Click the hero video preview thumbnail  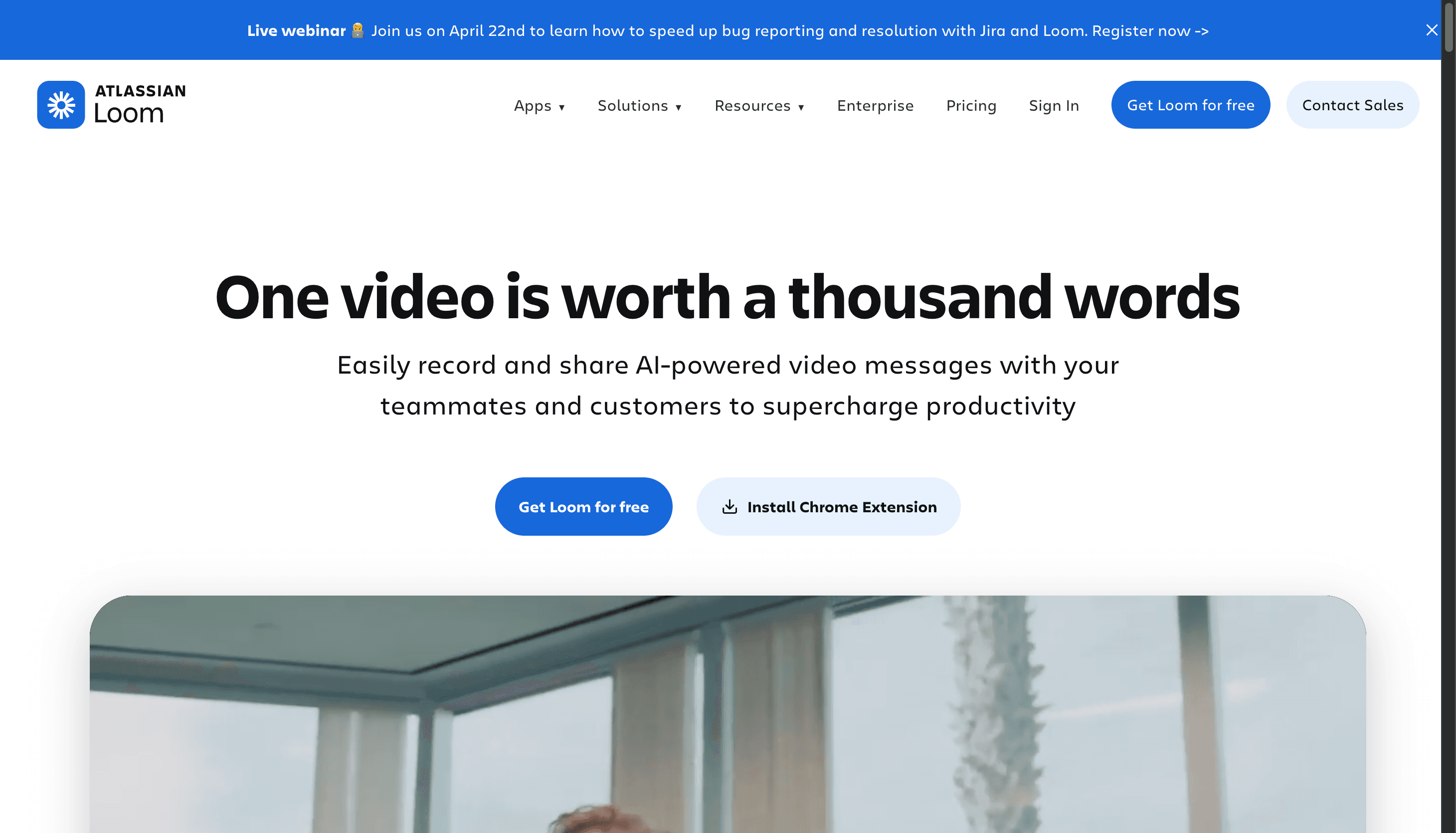(x=728, y=714)
